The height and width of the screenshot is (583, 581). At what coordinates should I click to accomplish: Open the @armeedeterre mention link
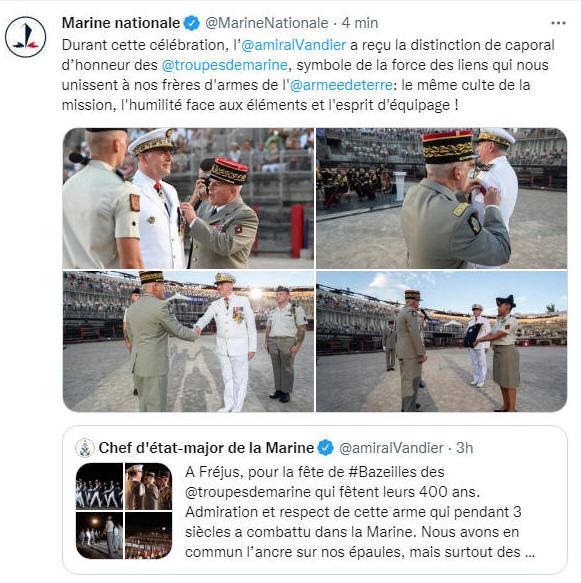(341, 85)
